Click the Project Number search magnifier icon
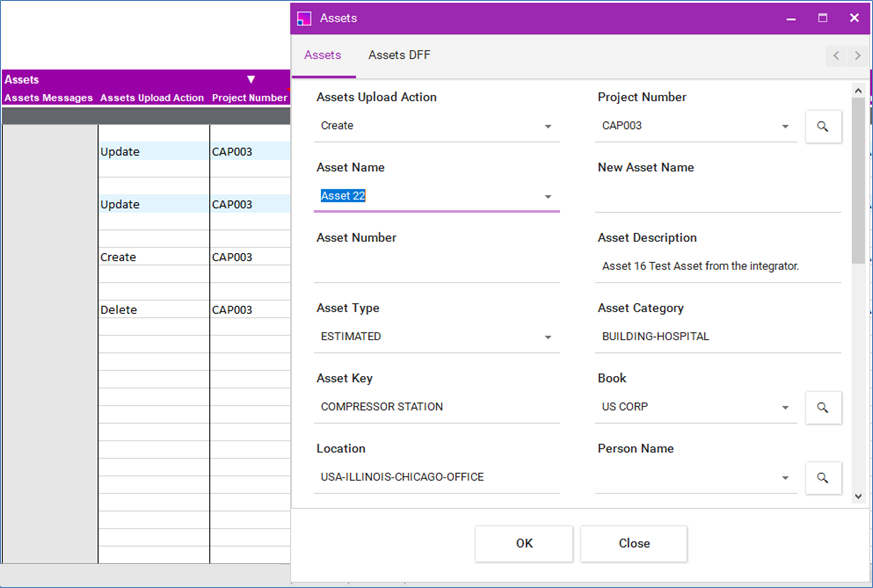Image resolution: width=873 pixels, height=588 pixels. tap(823, 126)
